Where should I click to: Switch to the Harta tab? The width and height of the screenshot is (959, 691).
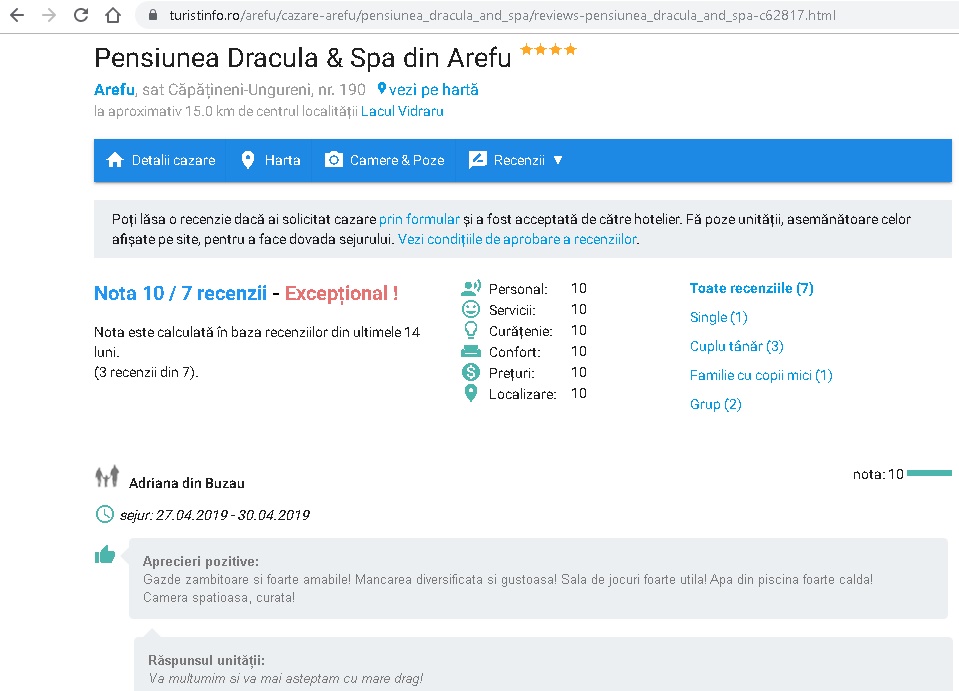coord(270,160)
